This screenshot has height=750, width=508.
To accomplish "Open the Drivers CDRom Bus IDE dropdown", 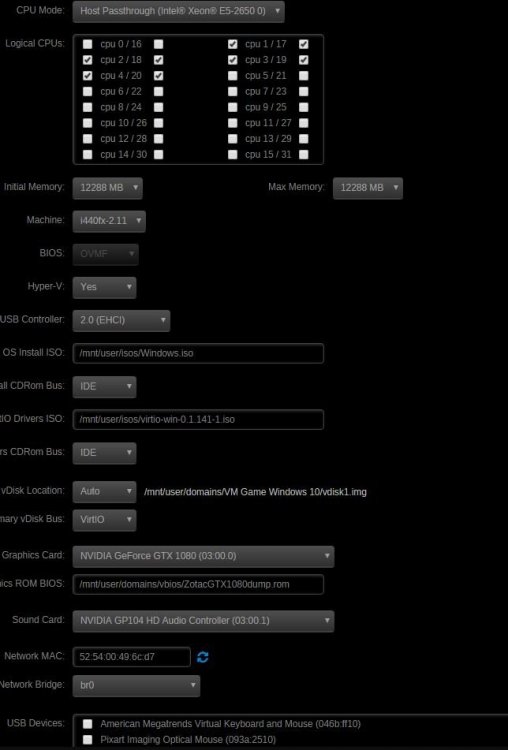I will click(x=104, y=453).
